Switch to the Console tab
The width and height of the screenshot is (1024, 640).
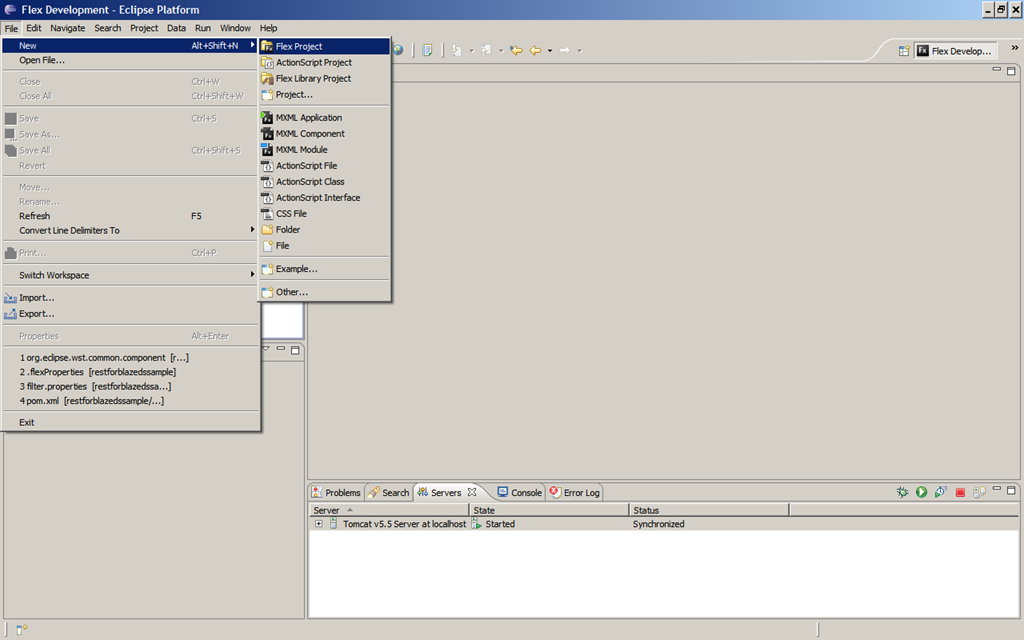click(x=520, y=492)
